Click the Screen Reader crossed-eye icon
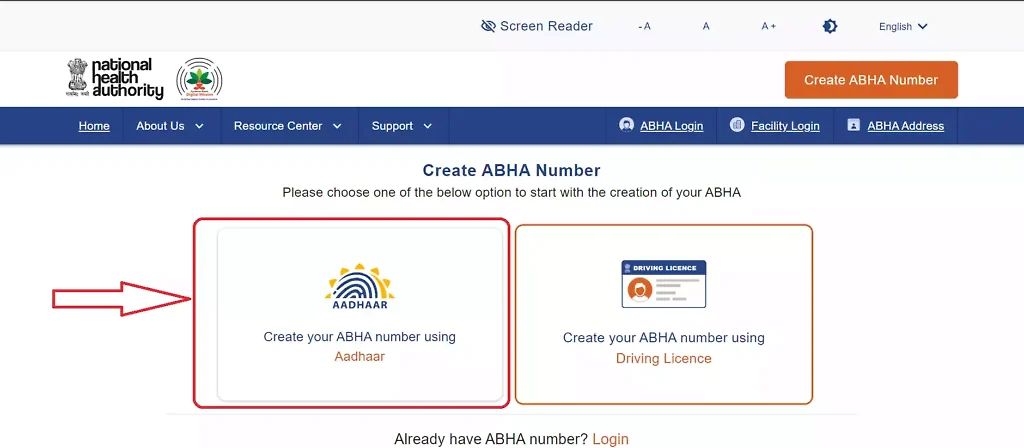The image size is (1024, 448). point(488,26)
